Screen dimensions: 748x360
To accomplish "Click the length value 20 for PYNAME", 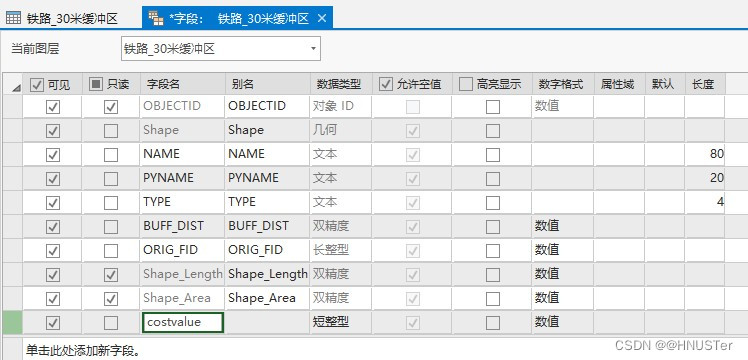I will [717, 178].
